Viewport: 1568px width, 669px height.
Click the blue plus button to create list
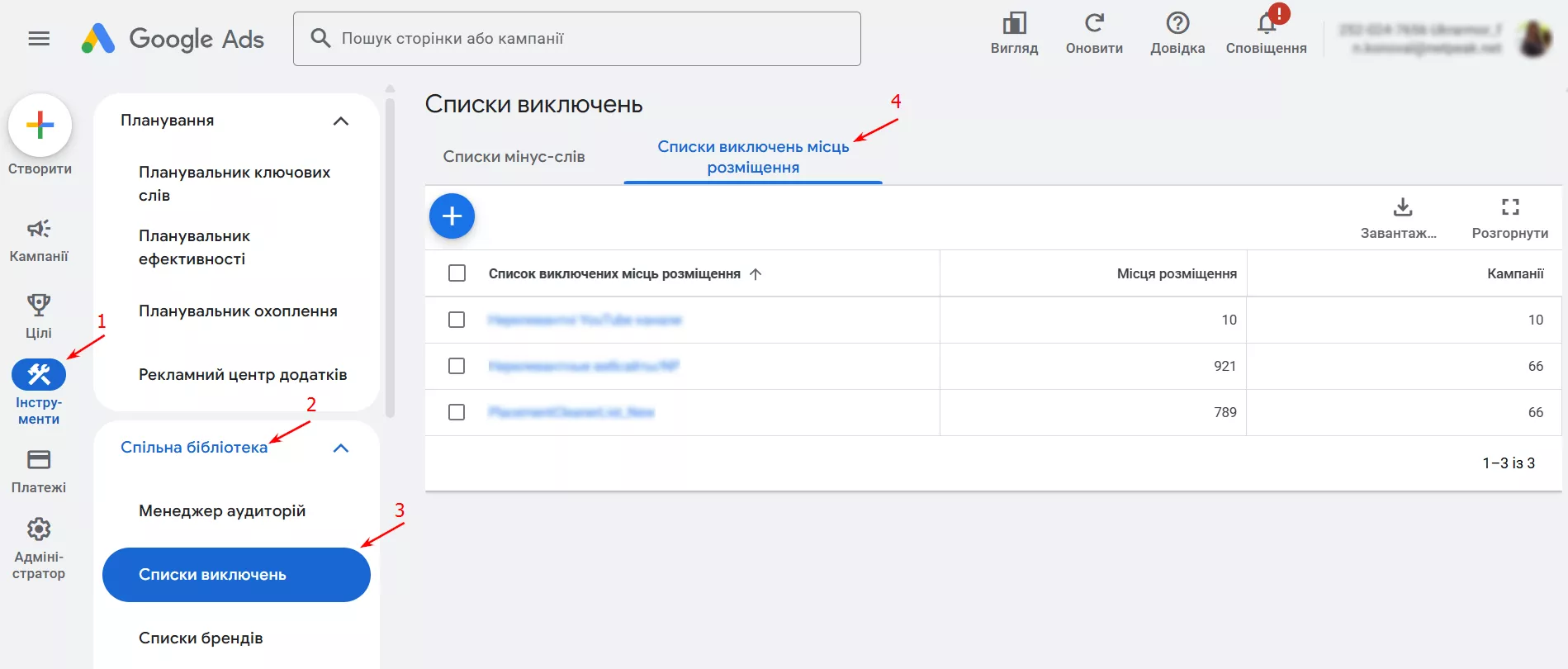pos(452,216)
